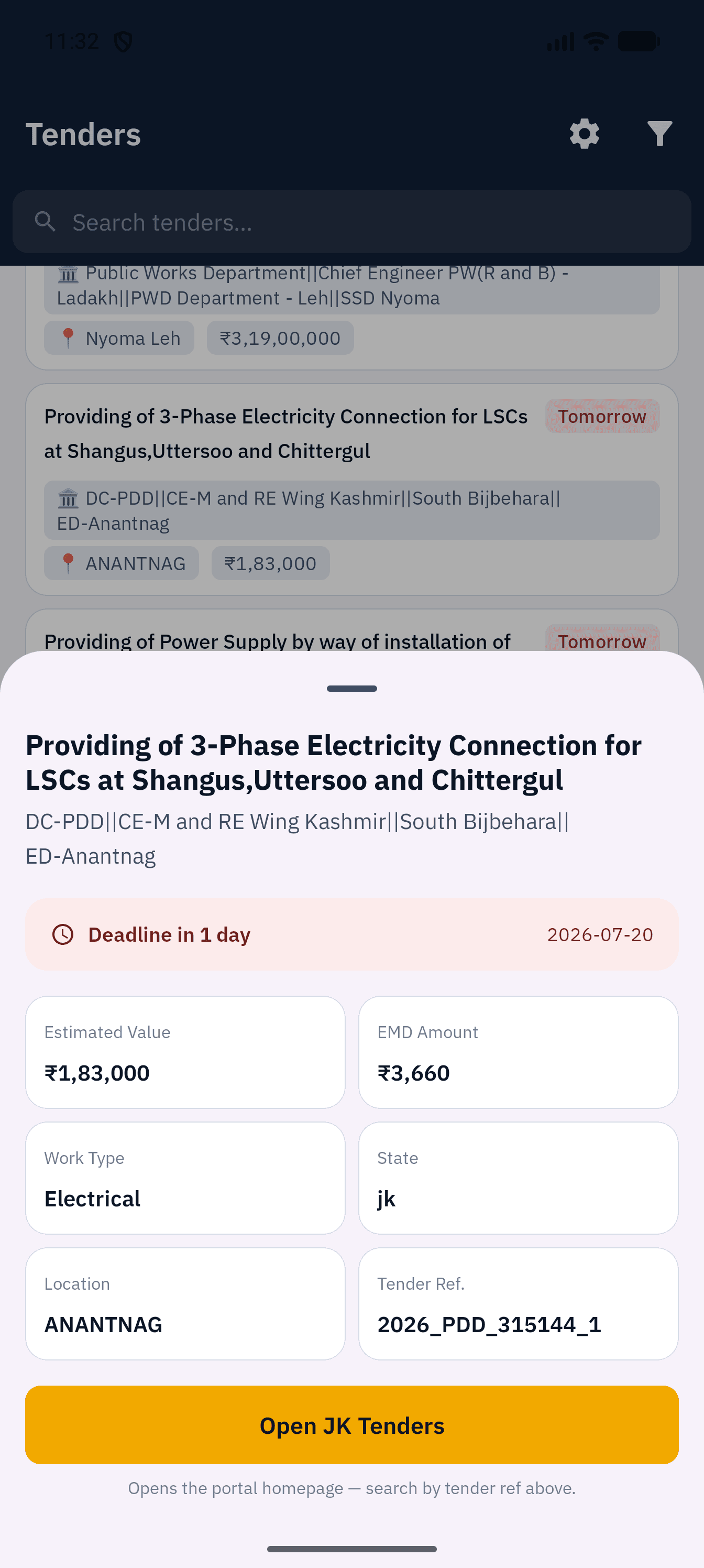This screenshot has height=1568, width=704.
Task: Open the Power Supply installation tender card
Action: pyautogui.click(x=351, y=630)
